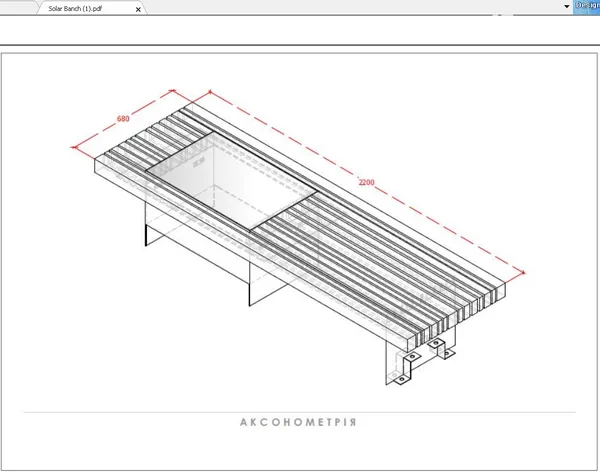This screenshot has height=473, width=600.
Task: Click the short slats left of planter opening
Action: [x=153, y=140]
